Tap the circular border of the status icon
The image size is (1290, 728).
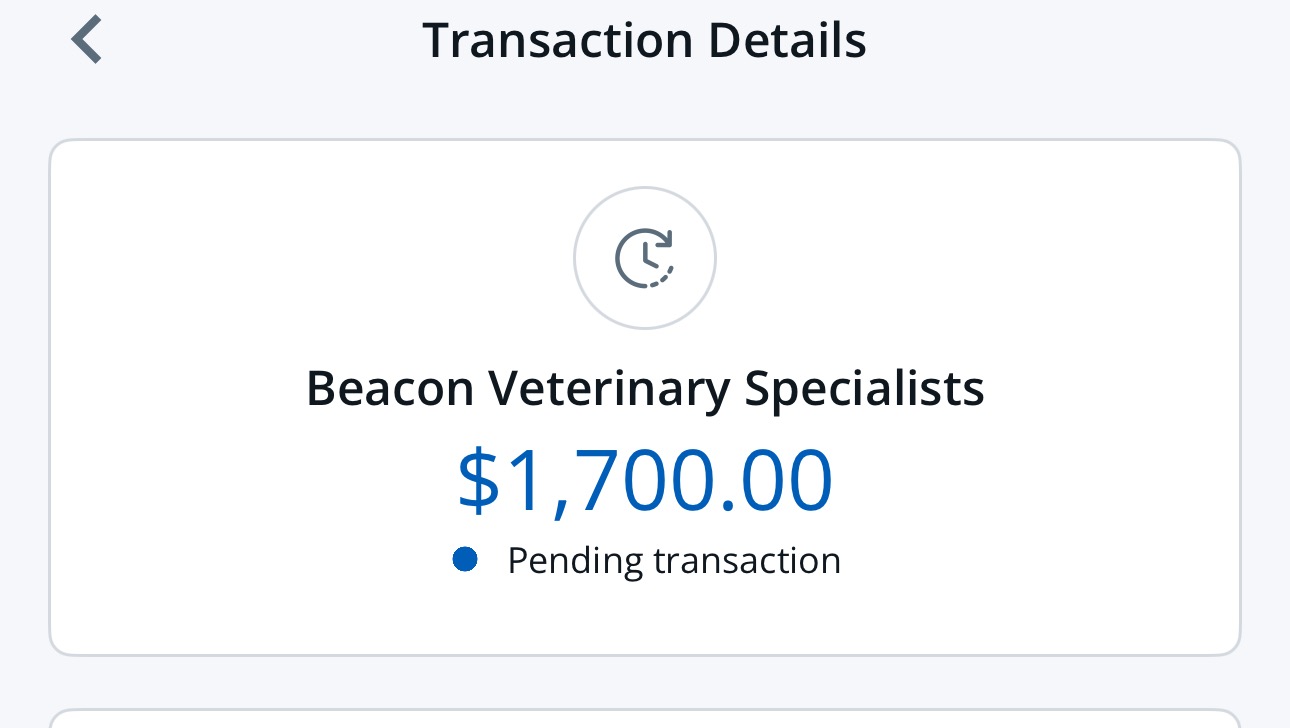576,258
